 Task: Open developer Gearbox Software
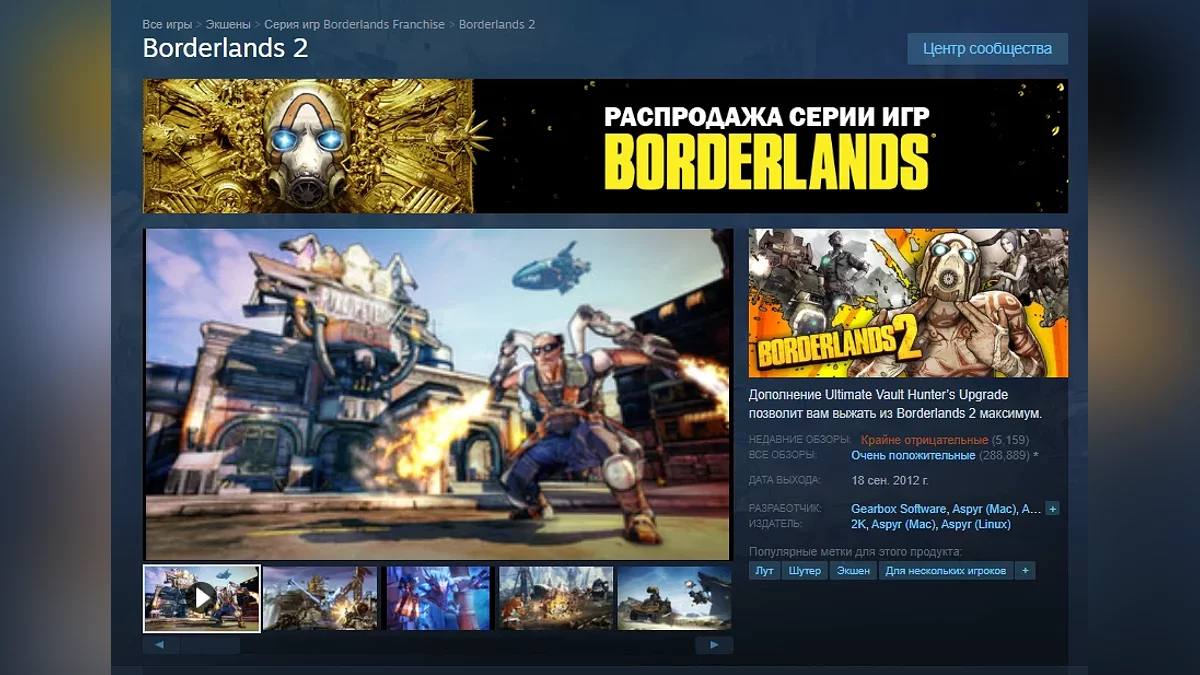tap(898, 509)
